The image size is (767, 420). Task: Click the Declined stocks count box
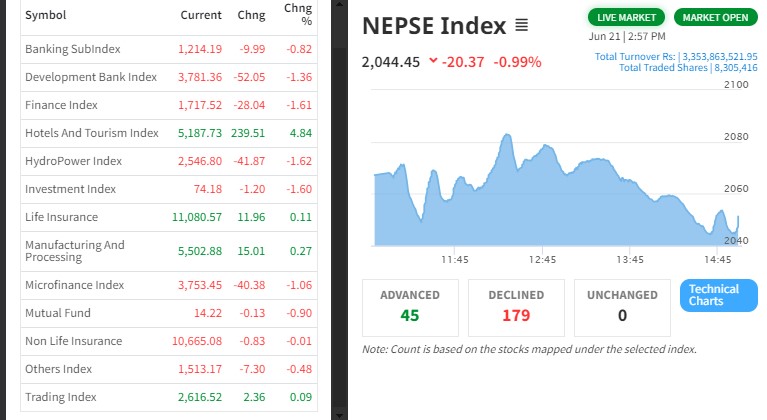click(x=516, y=307)
